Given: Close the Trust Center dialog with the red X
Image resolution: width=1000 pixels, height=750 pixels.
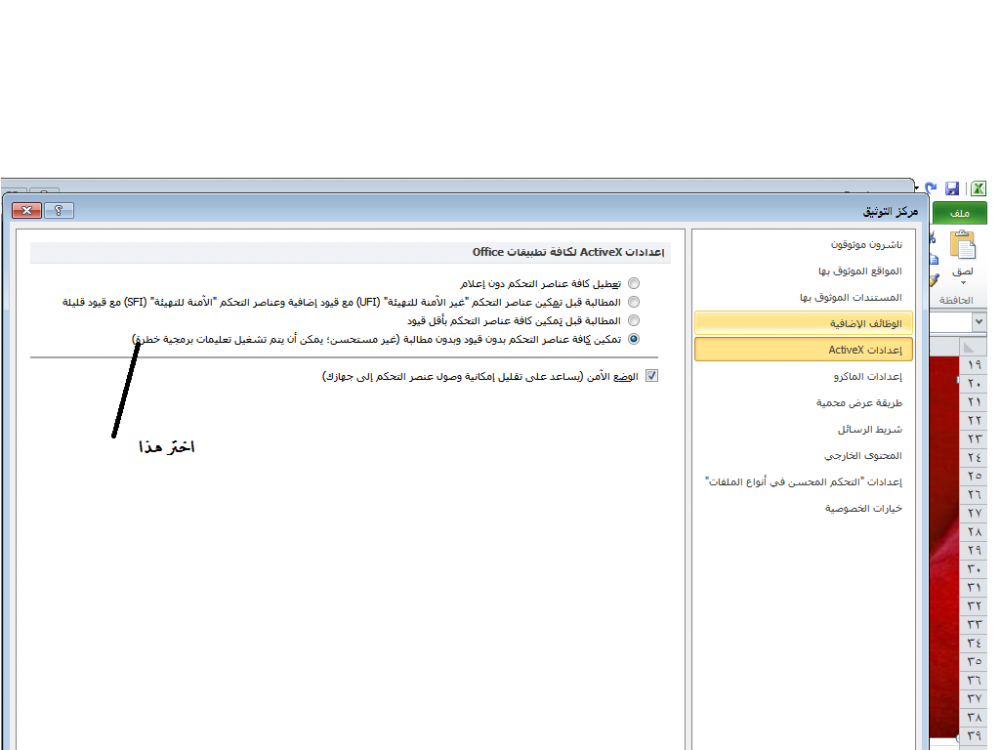Looking at the screenshot, I should point(27,210).
